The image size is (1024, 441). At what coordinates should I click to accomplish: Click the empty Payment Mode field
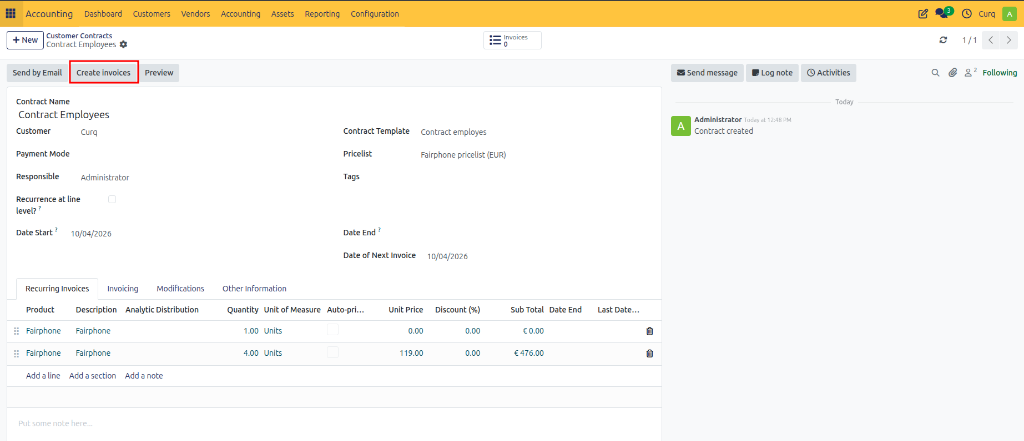(x=202, y=154)
